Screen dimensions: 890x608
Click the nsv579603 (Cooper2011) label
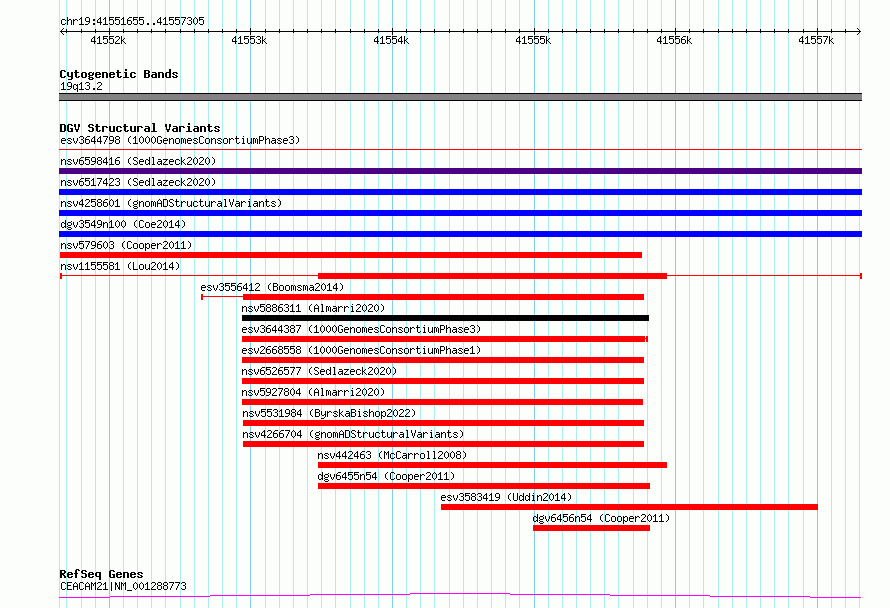(126, 245)
